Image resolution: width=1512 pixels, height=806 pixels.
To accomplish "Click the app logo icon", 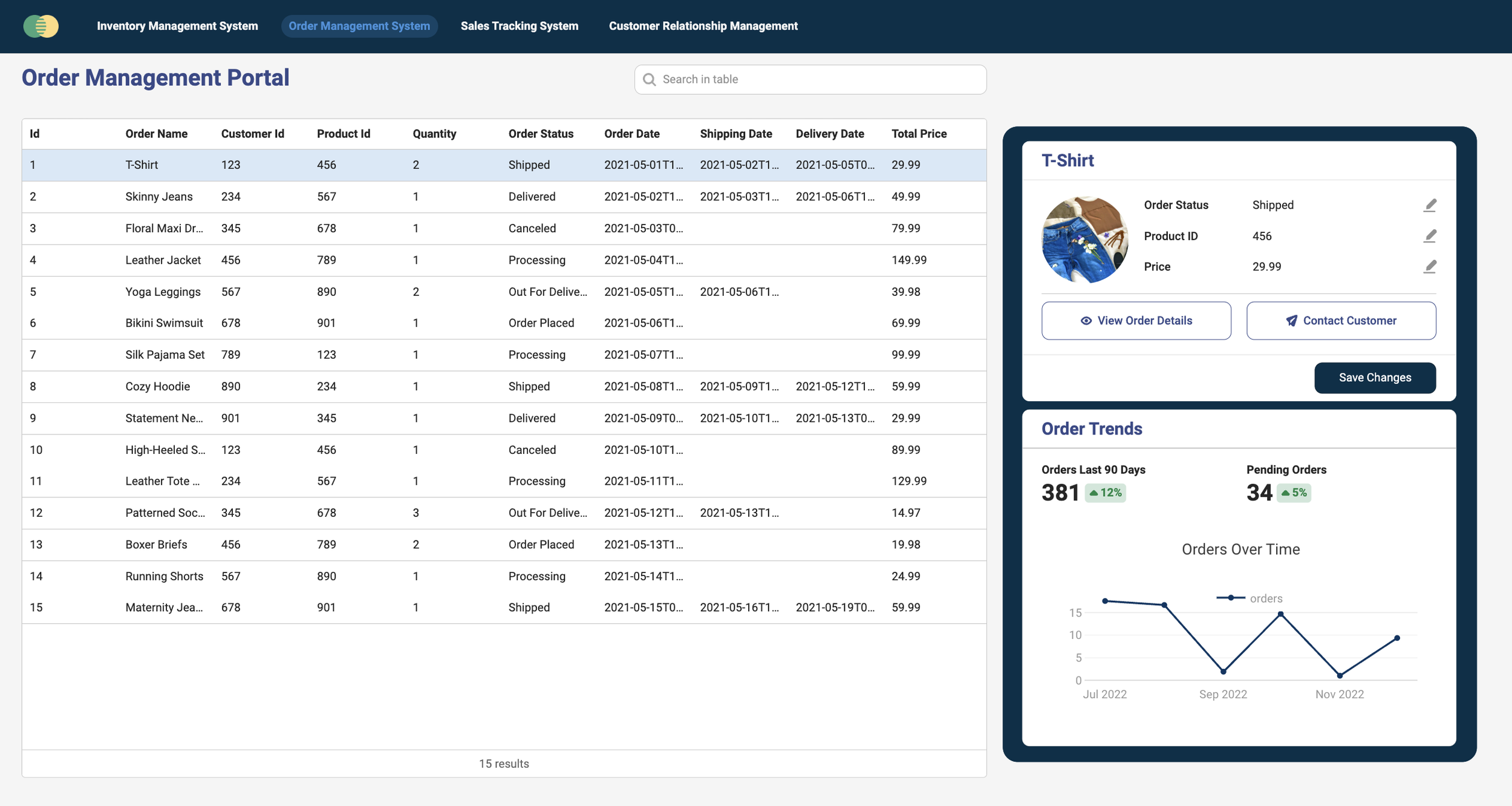I will click(x=41, y=26).
